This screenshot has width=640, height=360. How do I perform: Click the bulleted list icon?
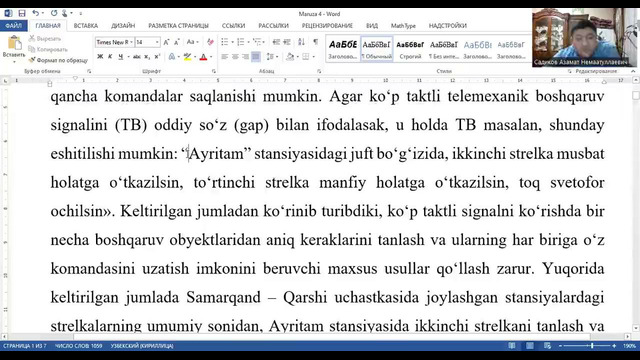pos(224,42)
